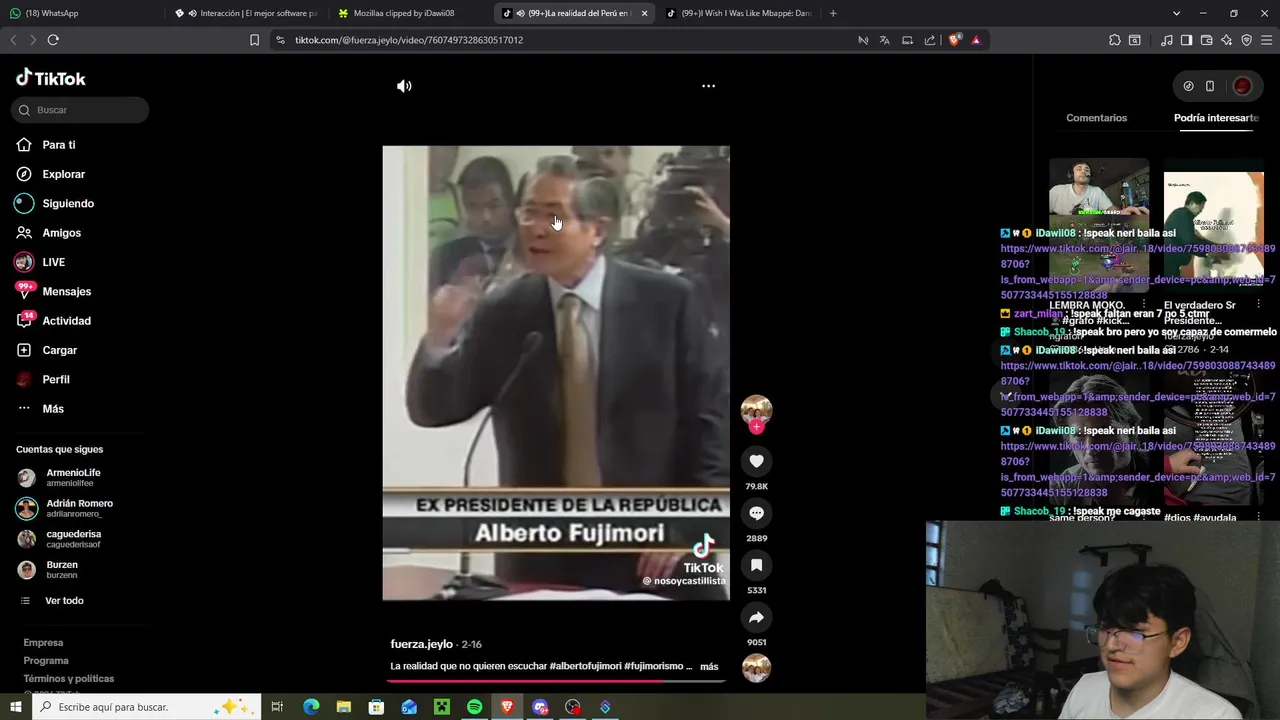Like the video with heart icon
The width and height of the screenshot is (1280, 720).
coord(756,461)
